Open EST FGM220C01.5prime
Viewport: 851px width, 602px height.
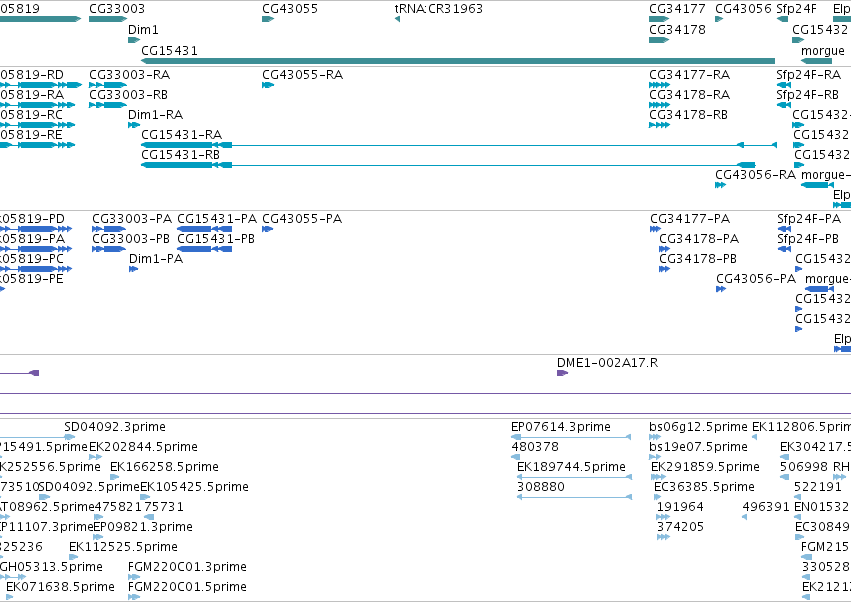[187, 587]
